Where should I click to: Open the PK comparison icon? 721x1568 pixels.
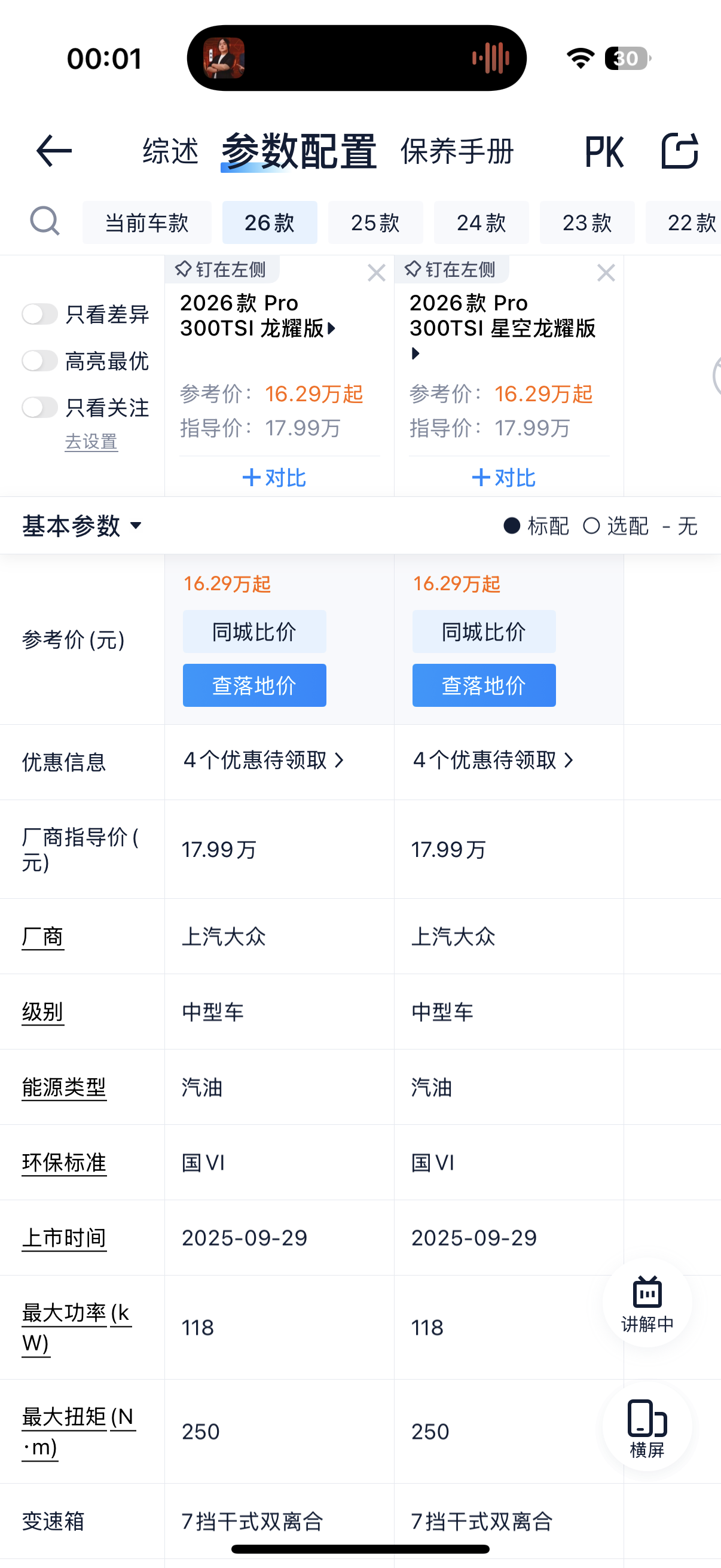coord(604,151)
